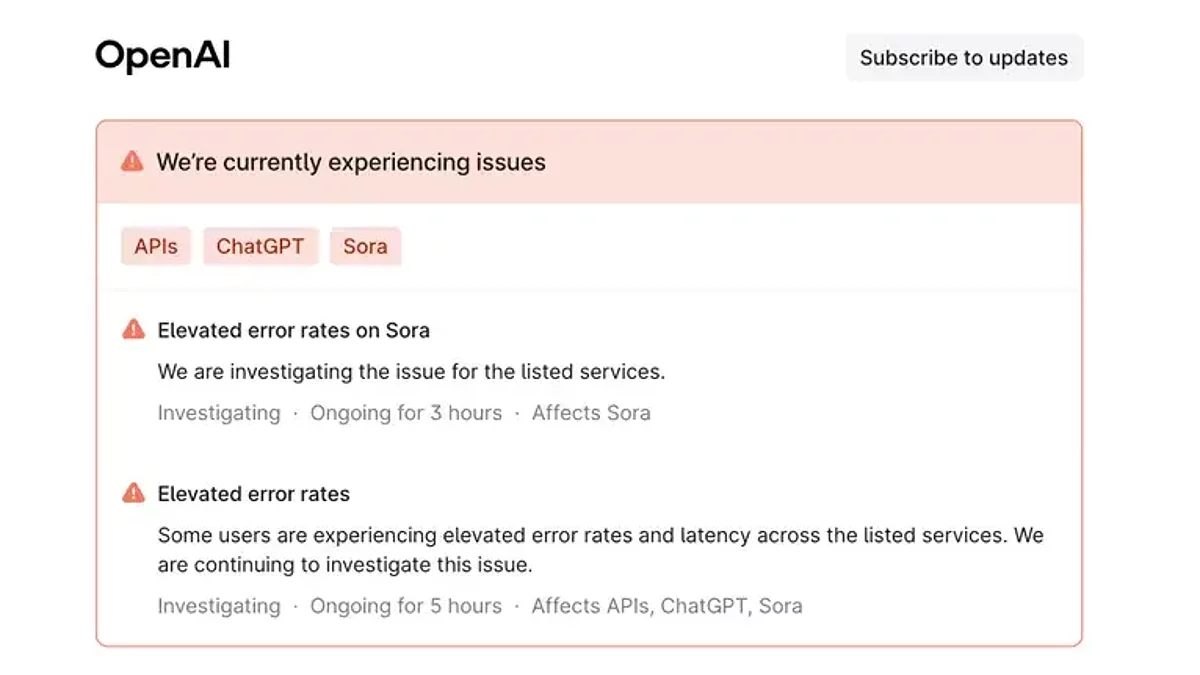Screen dimensions: 1200x675
Task: Click the "We're currently experiencing issues" heading
Action: point(351,162)
